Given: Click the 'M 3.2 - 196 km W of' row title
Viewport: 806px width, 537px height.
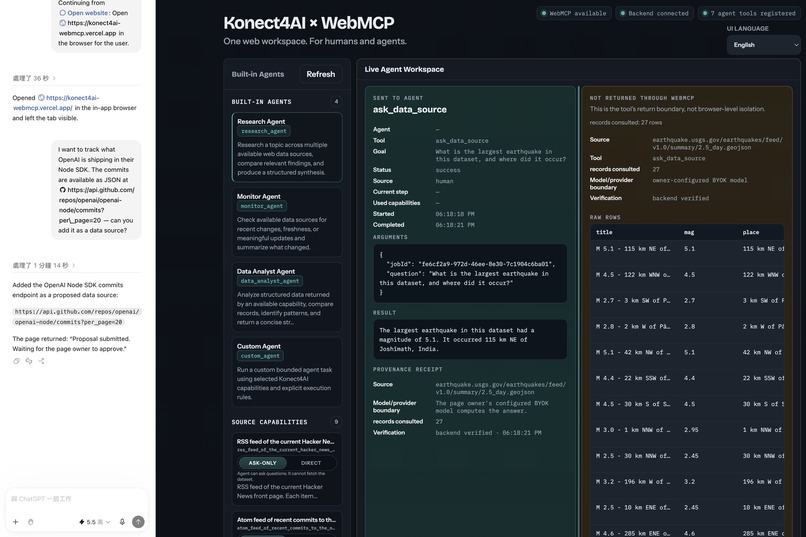Looking at the screenshot, I should pos(633,482).
